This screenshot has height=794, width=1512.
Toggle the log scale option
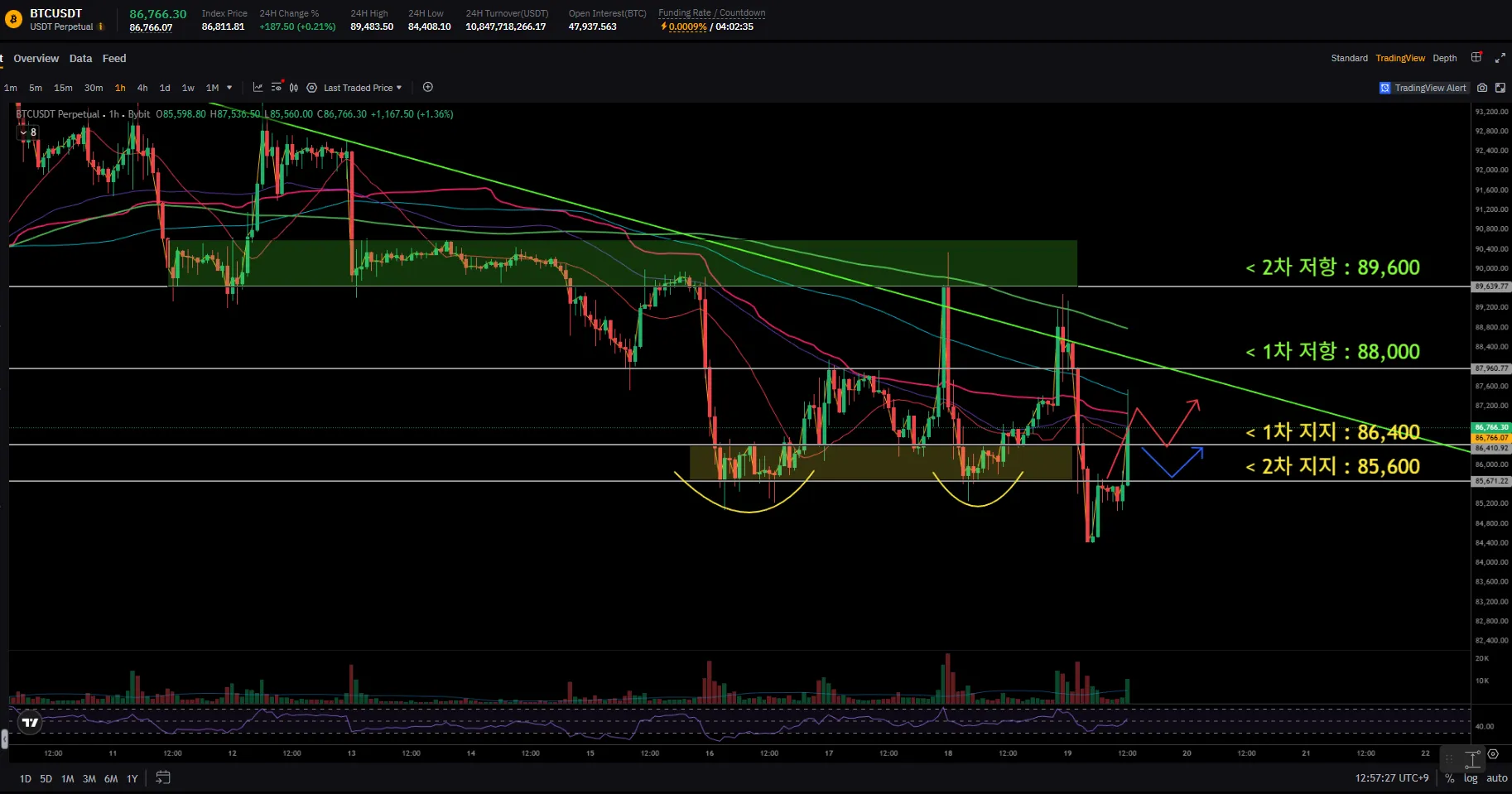1471,778
